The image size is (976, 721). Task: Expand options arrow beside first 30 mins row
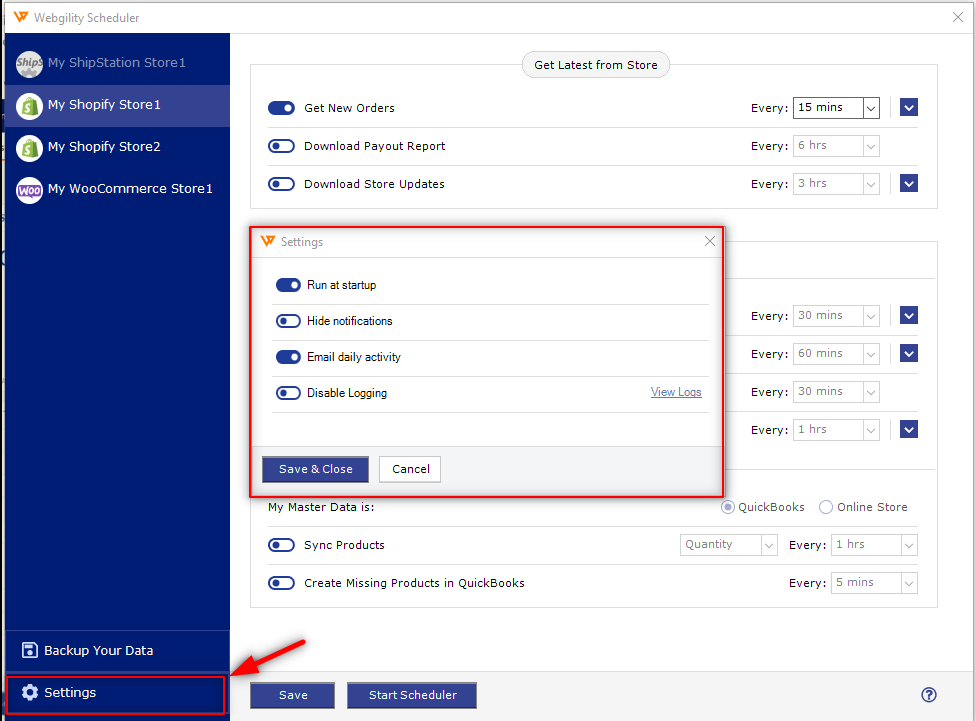pyautogui.click(x=909, y=316)
